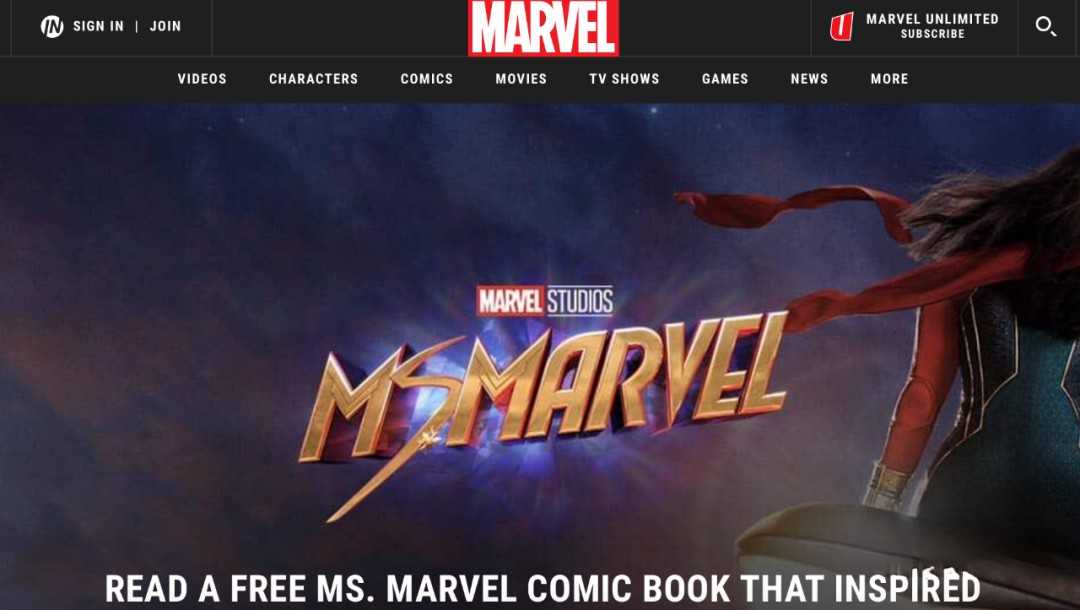
Task: Select Games from the navigation bar
Action: (x=725, y=79)
